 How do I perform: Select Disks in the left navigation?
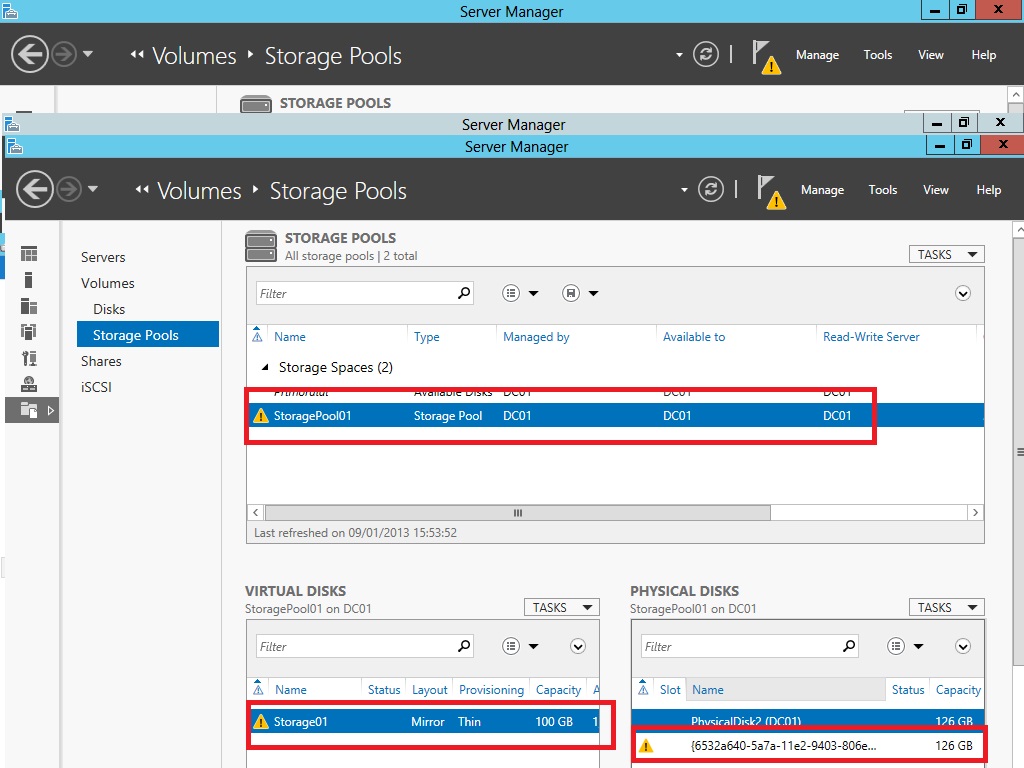point(109,309)
